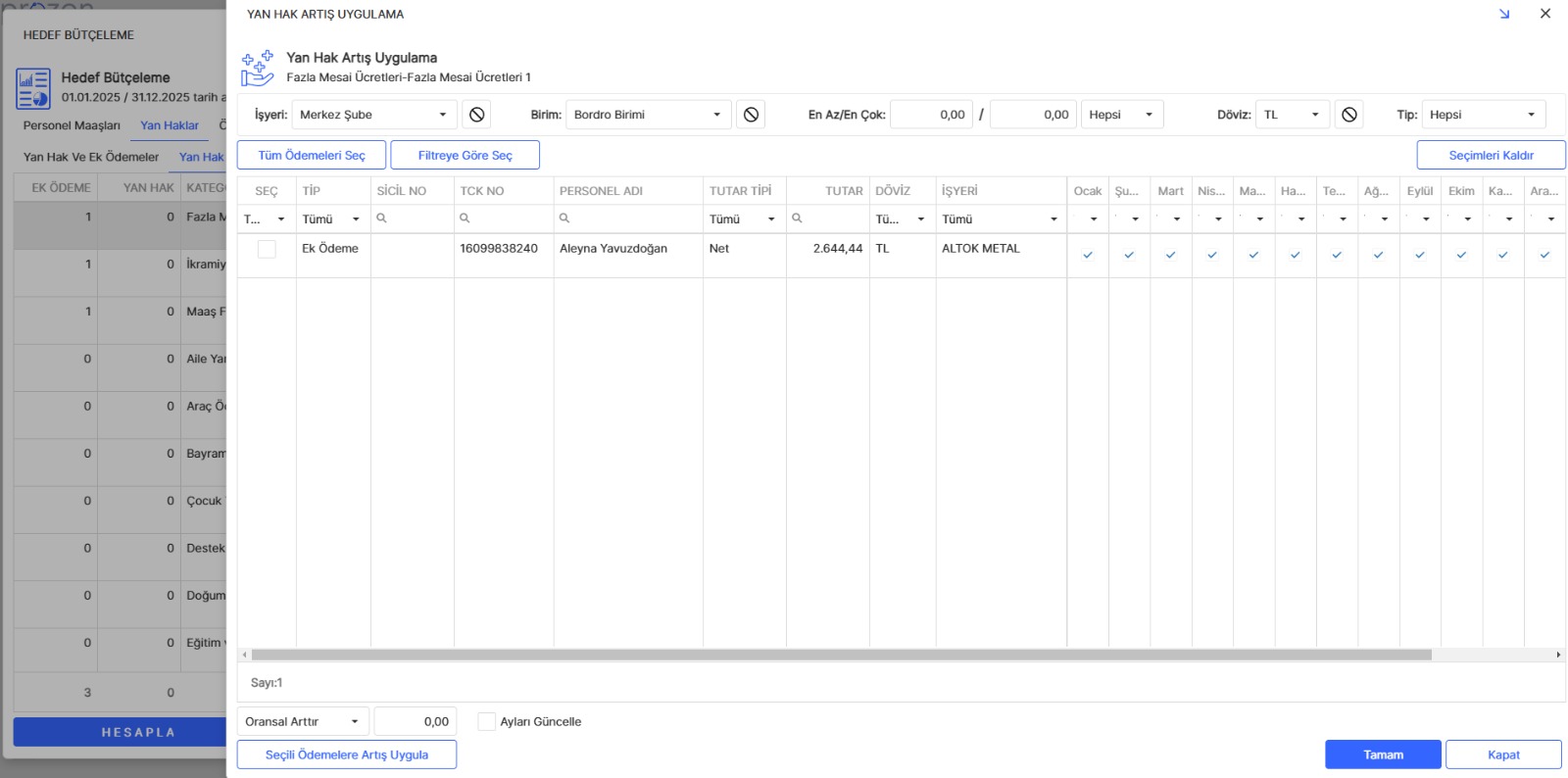Viewport: 1568px width, 778px height.
Task: Open the Ocak column filter dropdown
Action: pos(1088,219)
